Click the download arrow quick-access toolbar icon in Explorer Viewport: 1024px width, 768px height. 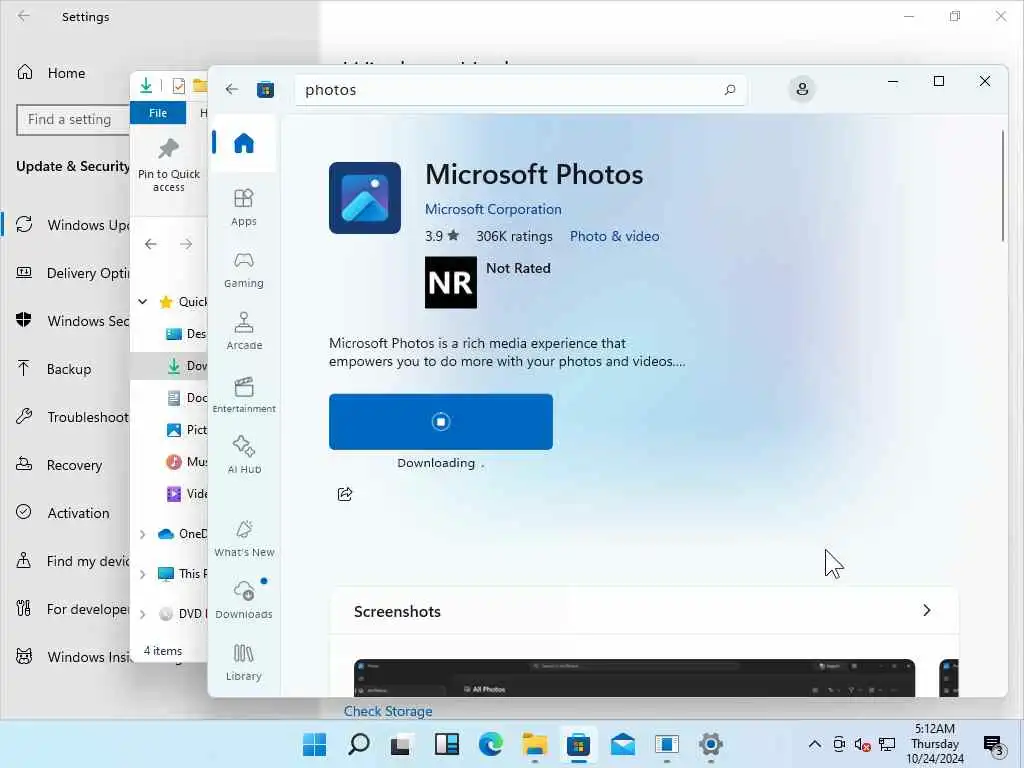point(146,85)
